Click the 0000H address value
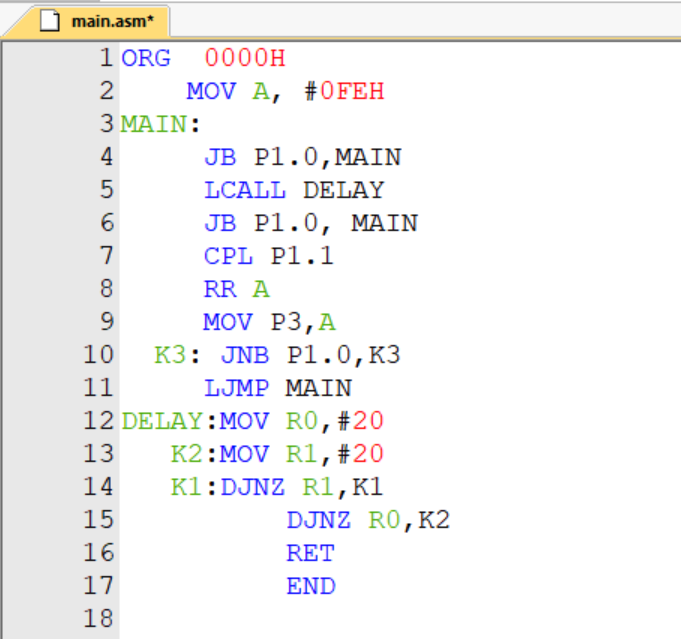 pyautogui.click(x=245, y=58)
